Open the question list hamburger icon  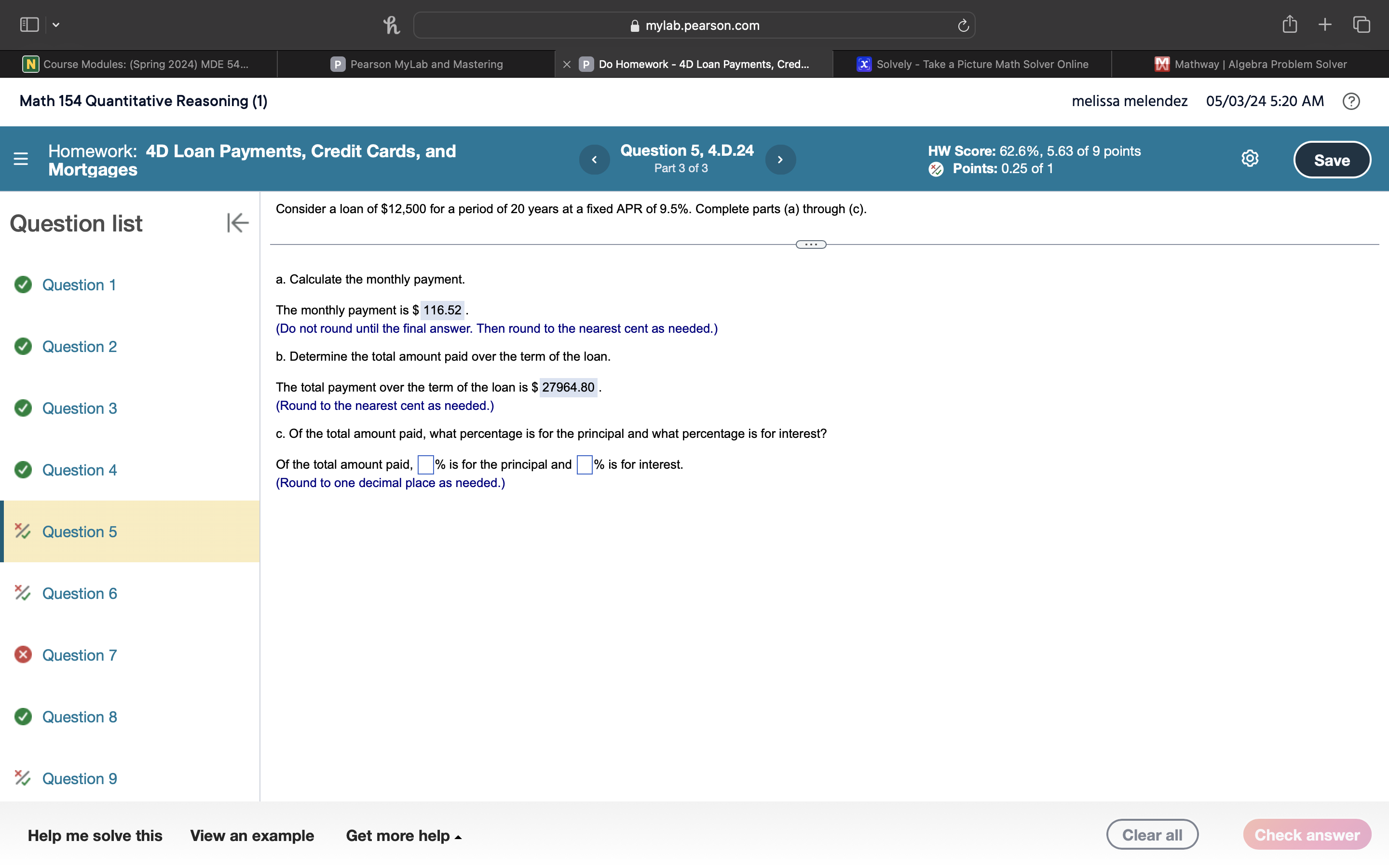point(21,159)
